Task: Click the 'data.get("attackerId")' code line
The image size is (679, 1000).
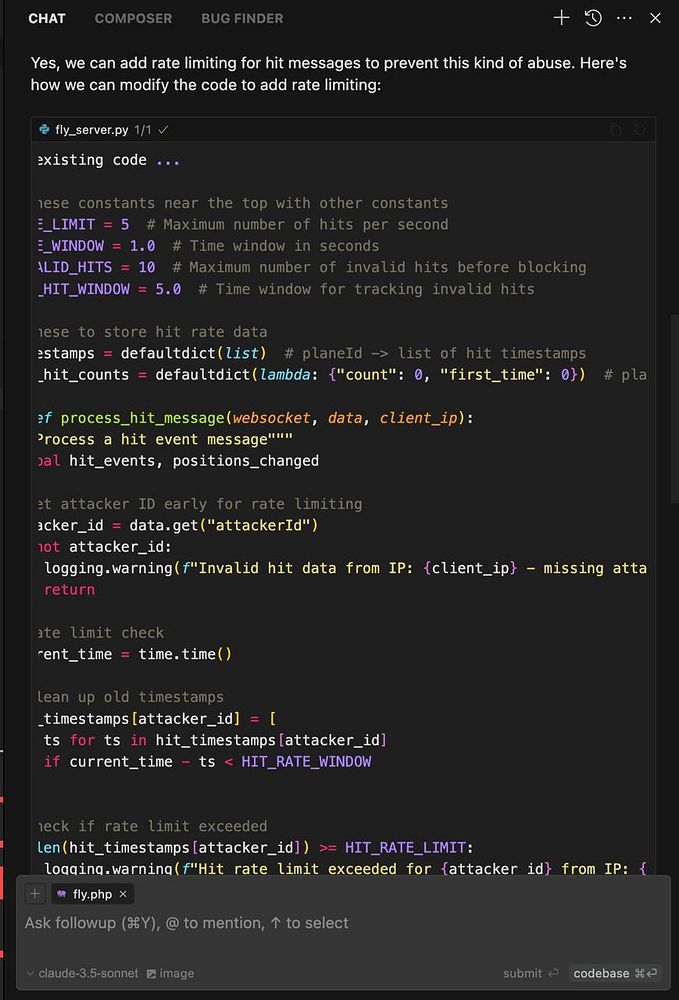Action: pos(178,525)
